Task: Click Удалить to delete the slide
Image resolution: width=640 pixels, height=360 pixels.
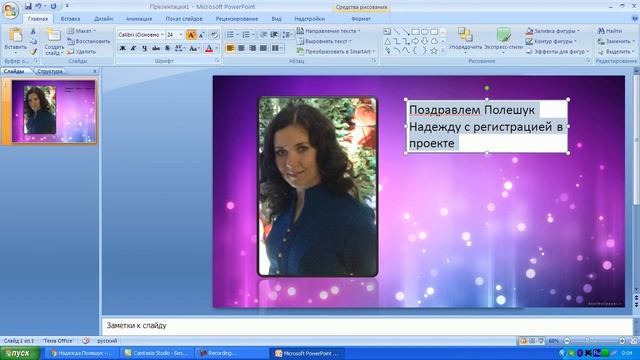Action: tap(82, 51)
